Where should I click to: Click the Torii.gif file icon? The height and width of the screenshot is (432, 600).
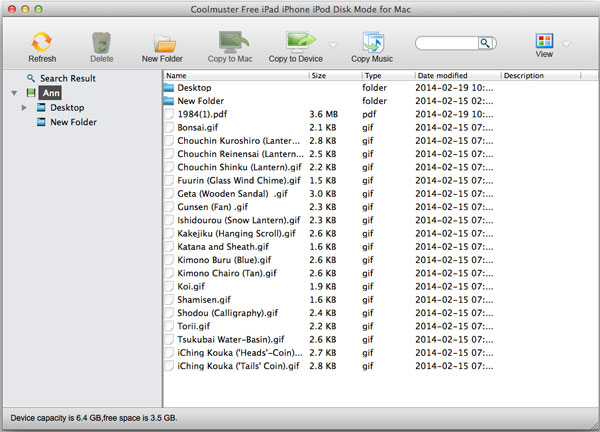[169, 326]
